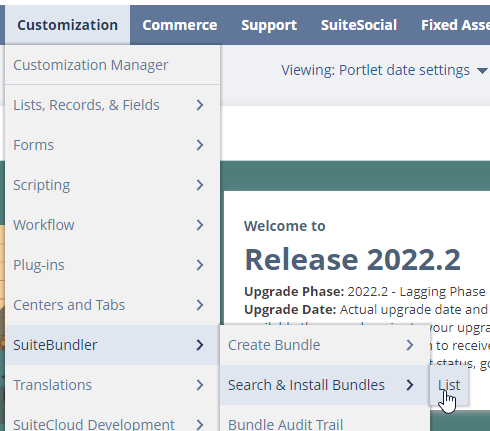Expand Search & Install Bundles chevron
The image size is (490, 431).
coord(410,385)
